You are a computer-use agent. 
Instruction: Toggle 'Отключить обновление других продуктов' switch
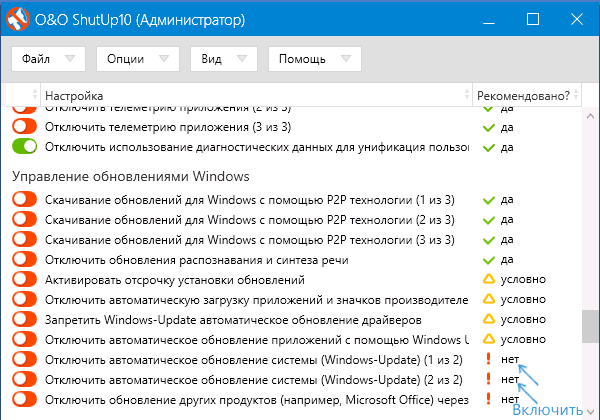click(24, 399)
